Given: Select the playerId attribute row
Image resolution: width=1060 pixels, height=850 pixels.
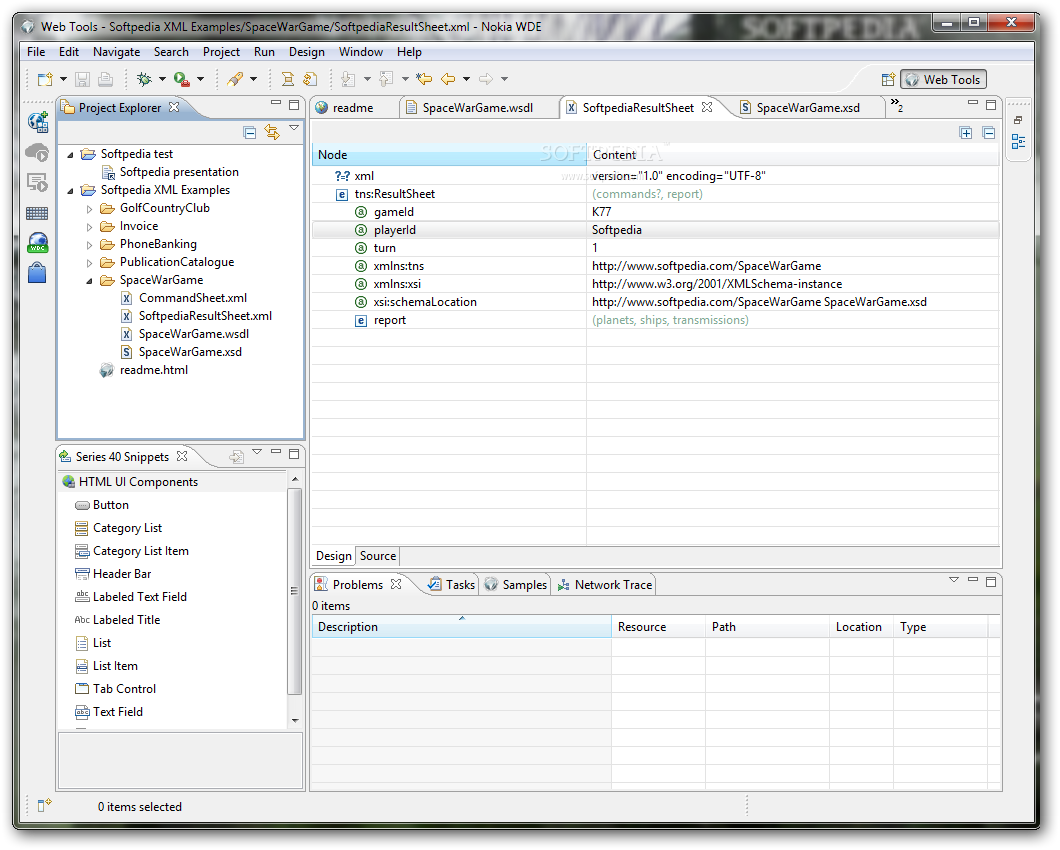Looking at the screenshot, I should click(655, 230).
